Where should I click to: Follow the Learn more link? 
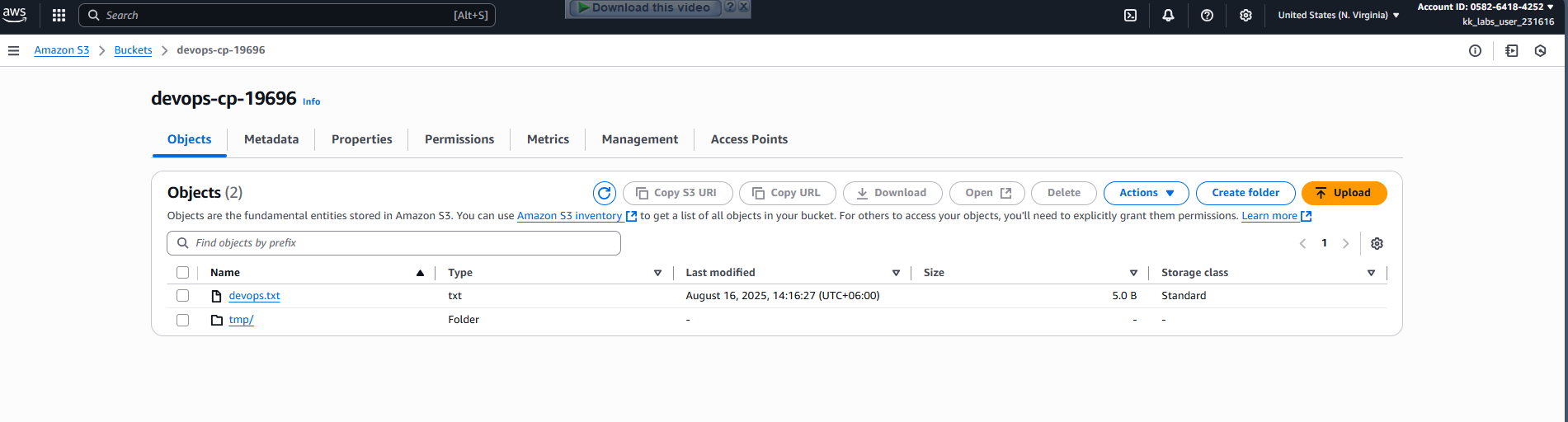(1276, 216)
